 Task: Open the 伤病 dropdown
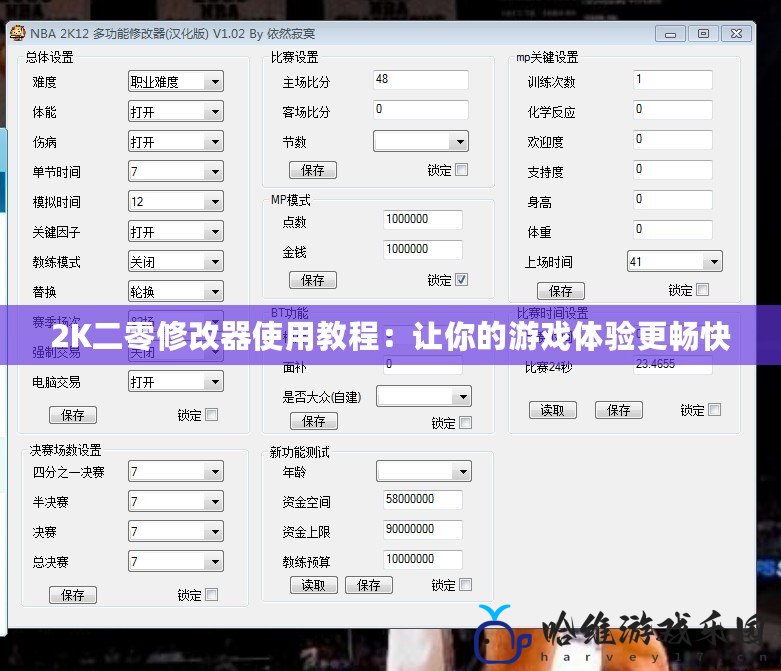tap(175, 141)
